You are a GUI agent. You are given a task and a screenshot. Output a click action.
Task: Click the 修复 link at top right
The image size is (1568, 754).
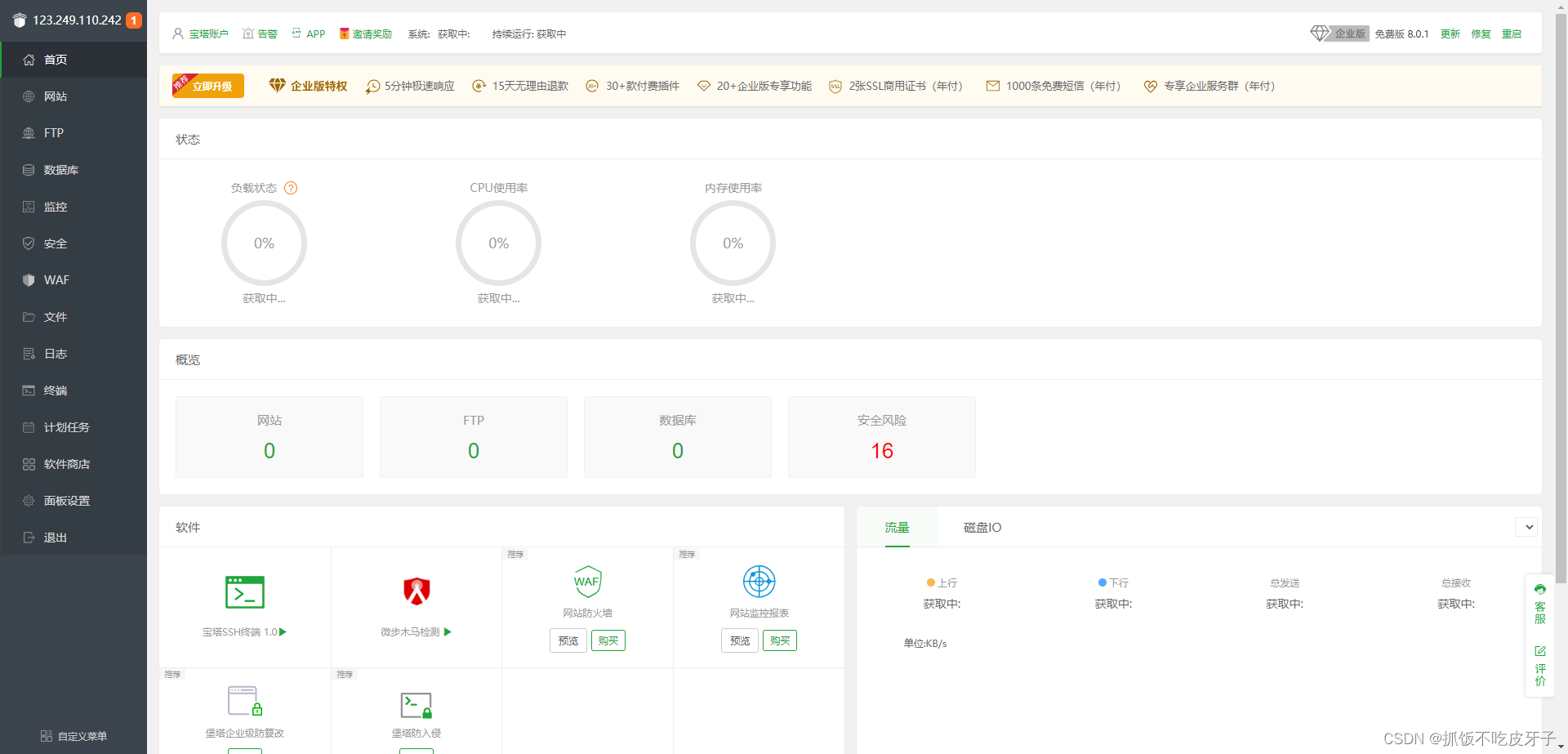(1481, 33)
